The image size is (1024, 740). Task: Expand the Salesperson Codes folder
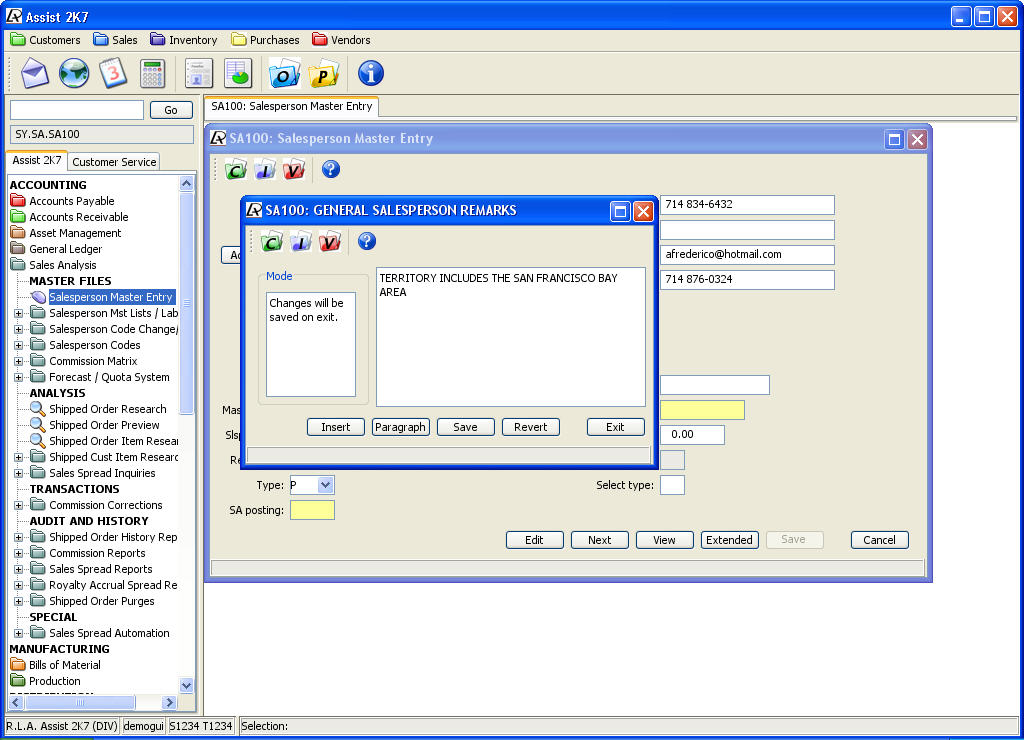pos(18,345)
